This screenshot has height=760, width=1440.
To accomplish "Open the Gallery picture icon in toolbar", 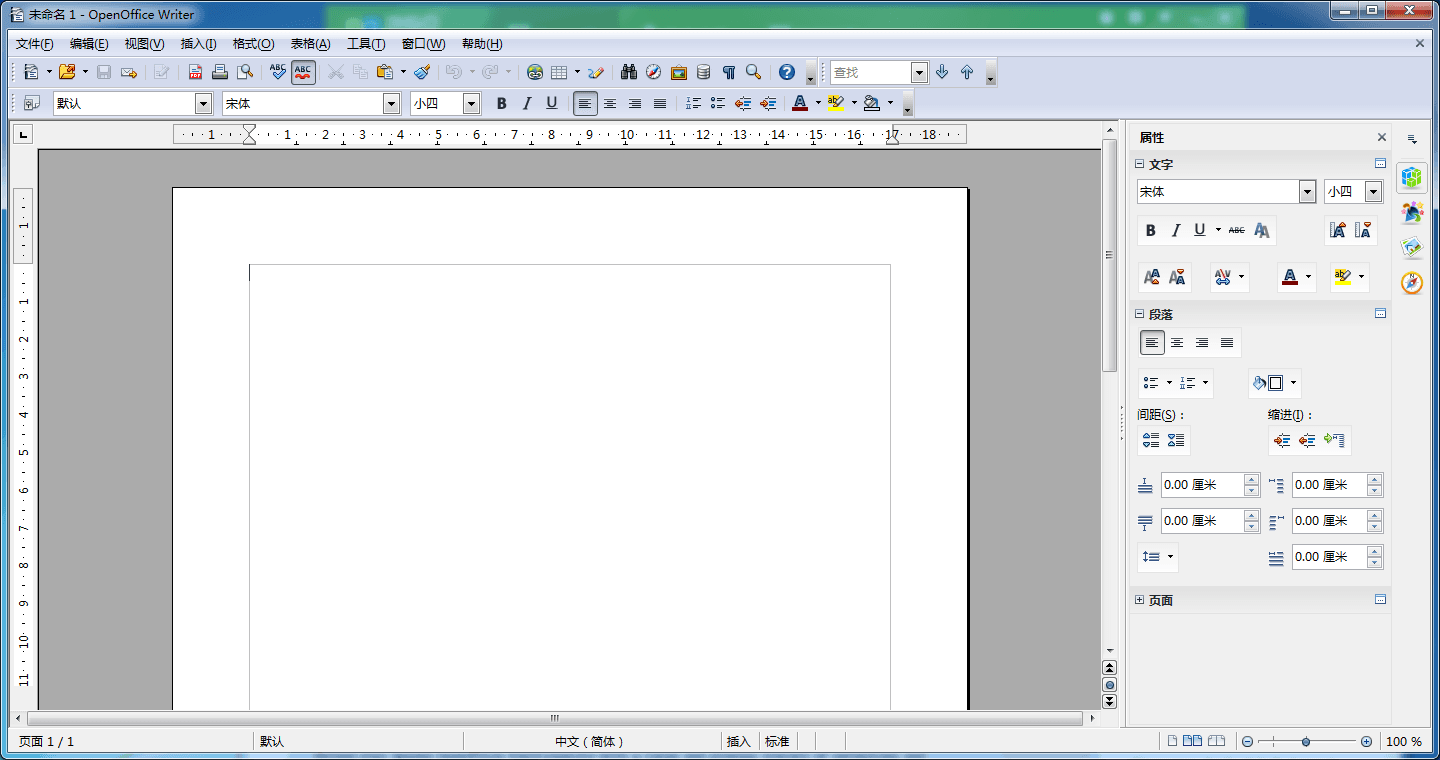I will pyautogui.click(x=679, y=72).
